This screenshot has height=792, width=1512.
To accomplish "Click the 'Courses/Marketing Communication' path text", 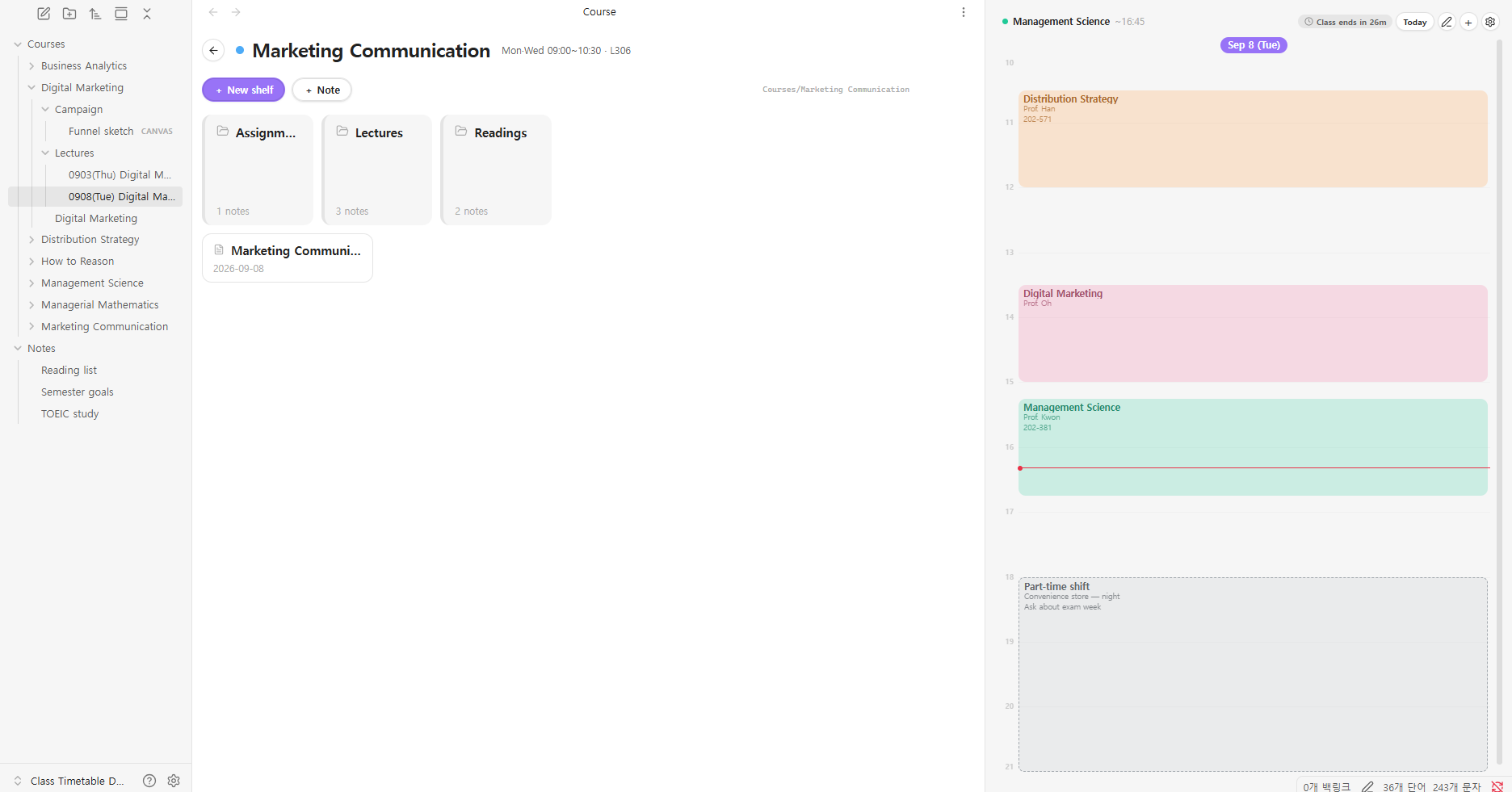I will (836, 90).
